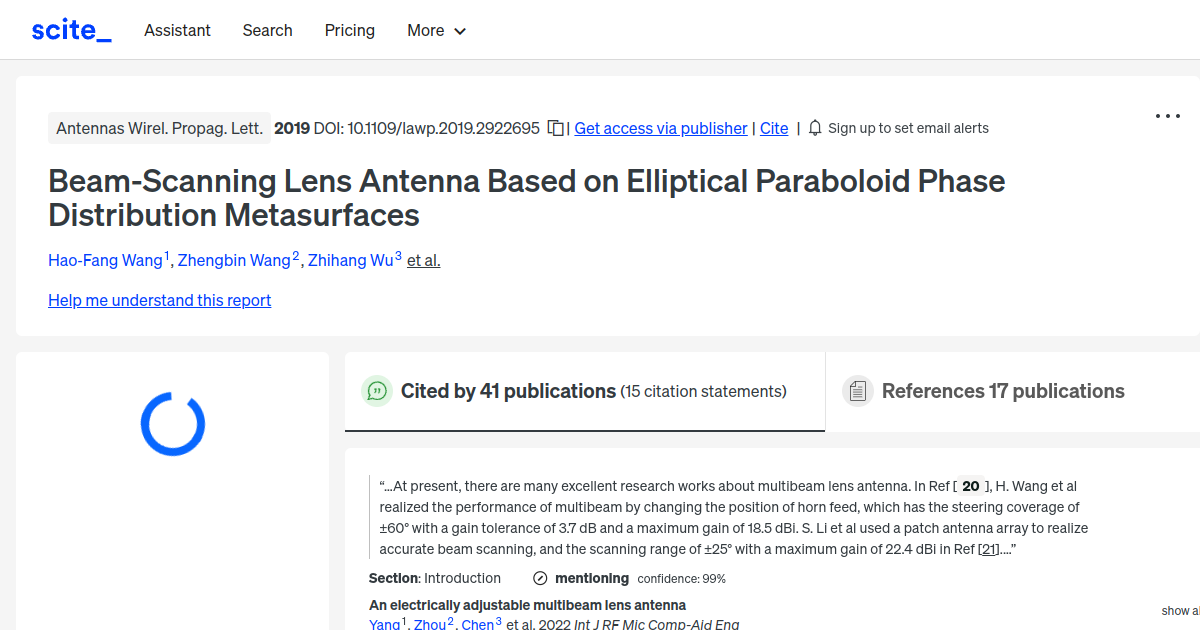Copy the DOI with the copy icon
The height and width of the screenshot is (630, 1200).
click(x=556, y=128)
